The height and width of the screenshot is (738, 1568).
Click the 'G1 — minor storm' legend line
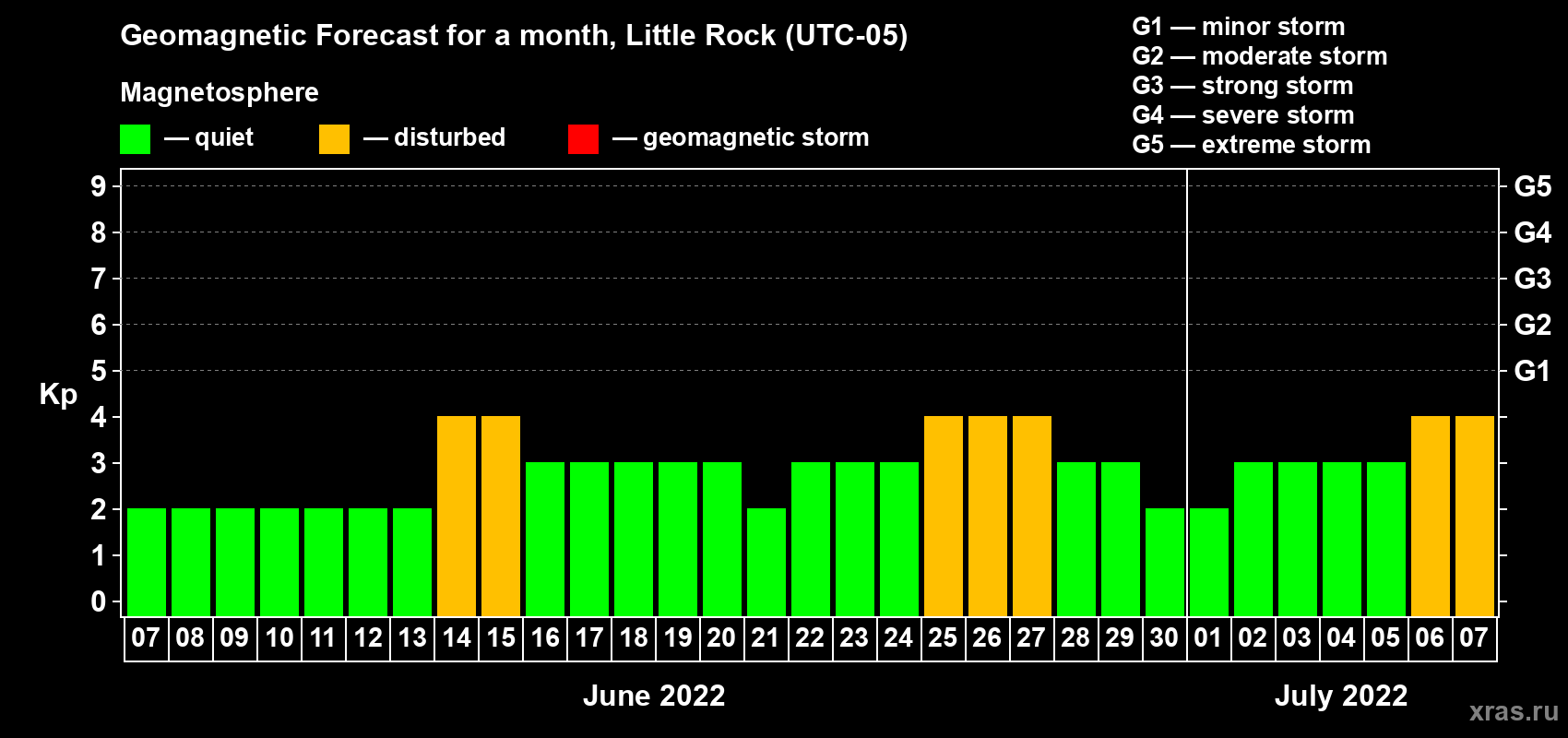[x=1238, y=27]
